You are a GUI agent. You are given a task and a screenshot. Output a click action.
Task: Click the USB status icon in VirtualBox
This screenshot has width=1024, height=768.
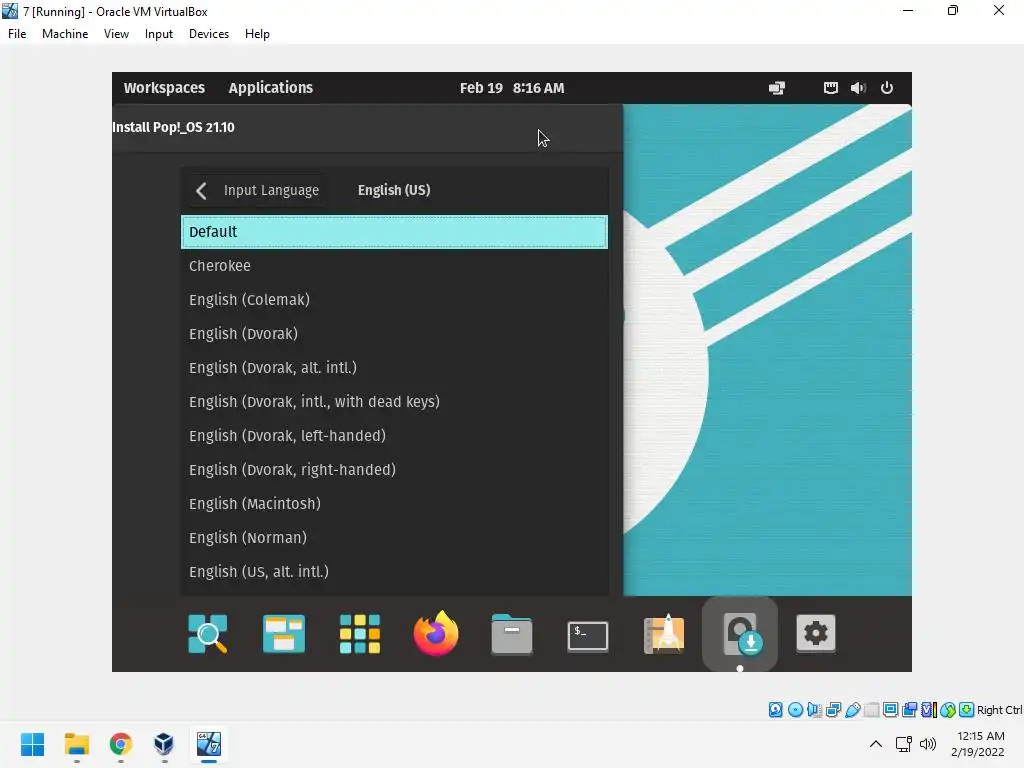pos(852,710)
